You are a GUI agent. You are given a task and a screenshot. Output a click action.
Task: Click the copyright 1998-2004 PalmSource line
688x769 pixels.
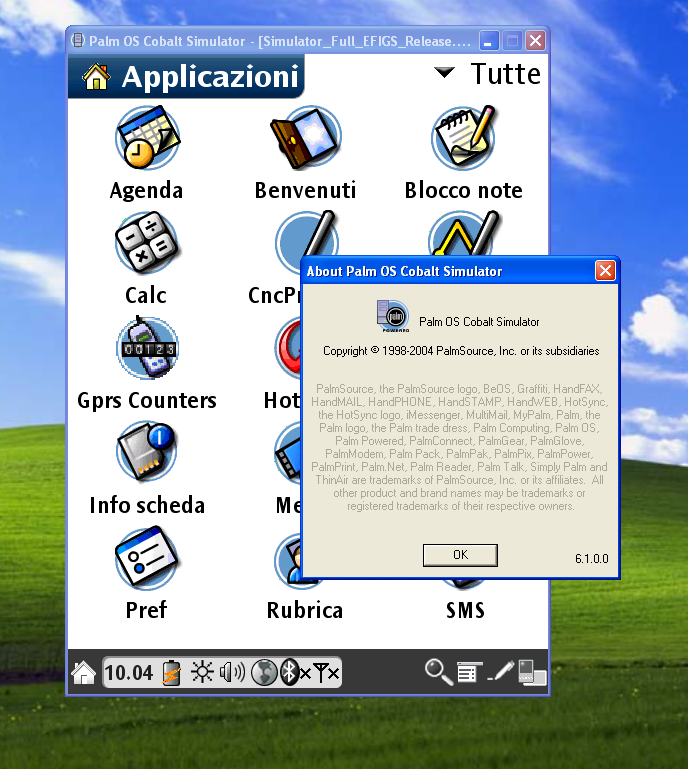click(x=461, y=351)
